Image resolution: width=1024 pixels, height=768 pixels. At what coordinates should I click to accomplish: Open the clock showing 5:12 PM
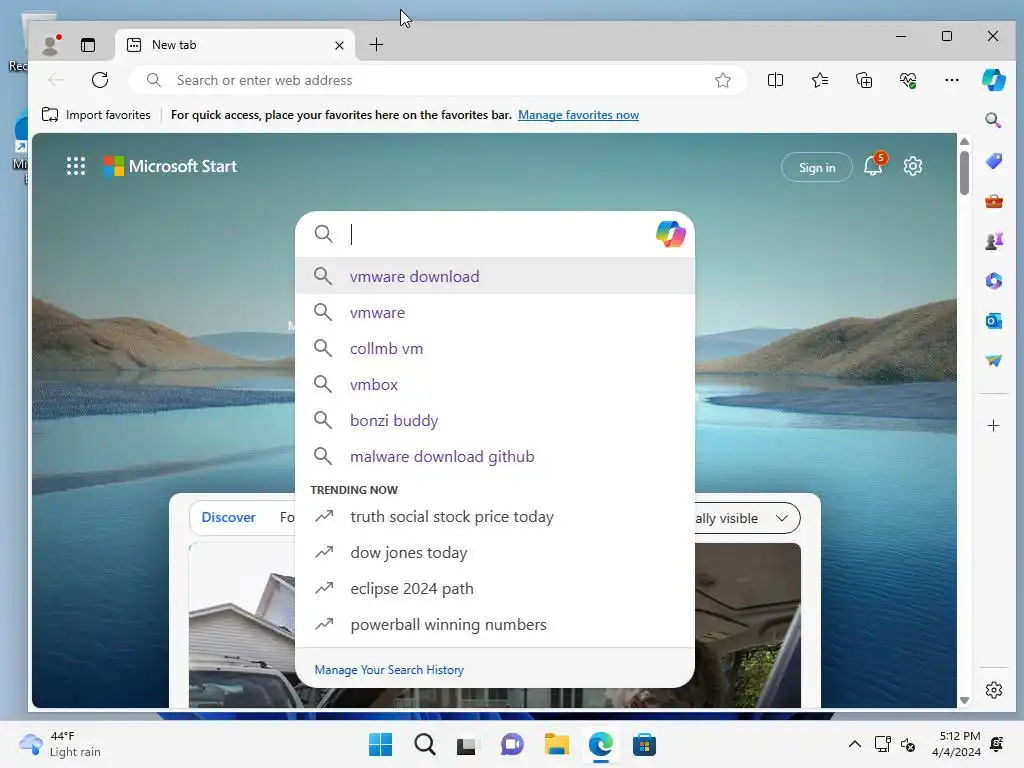coord(957,744)
